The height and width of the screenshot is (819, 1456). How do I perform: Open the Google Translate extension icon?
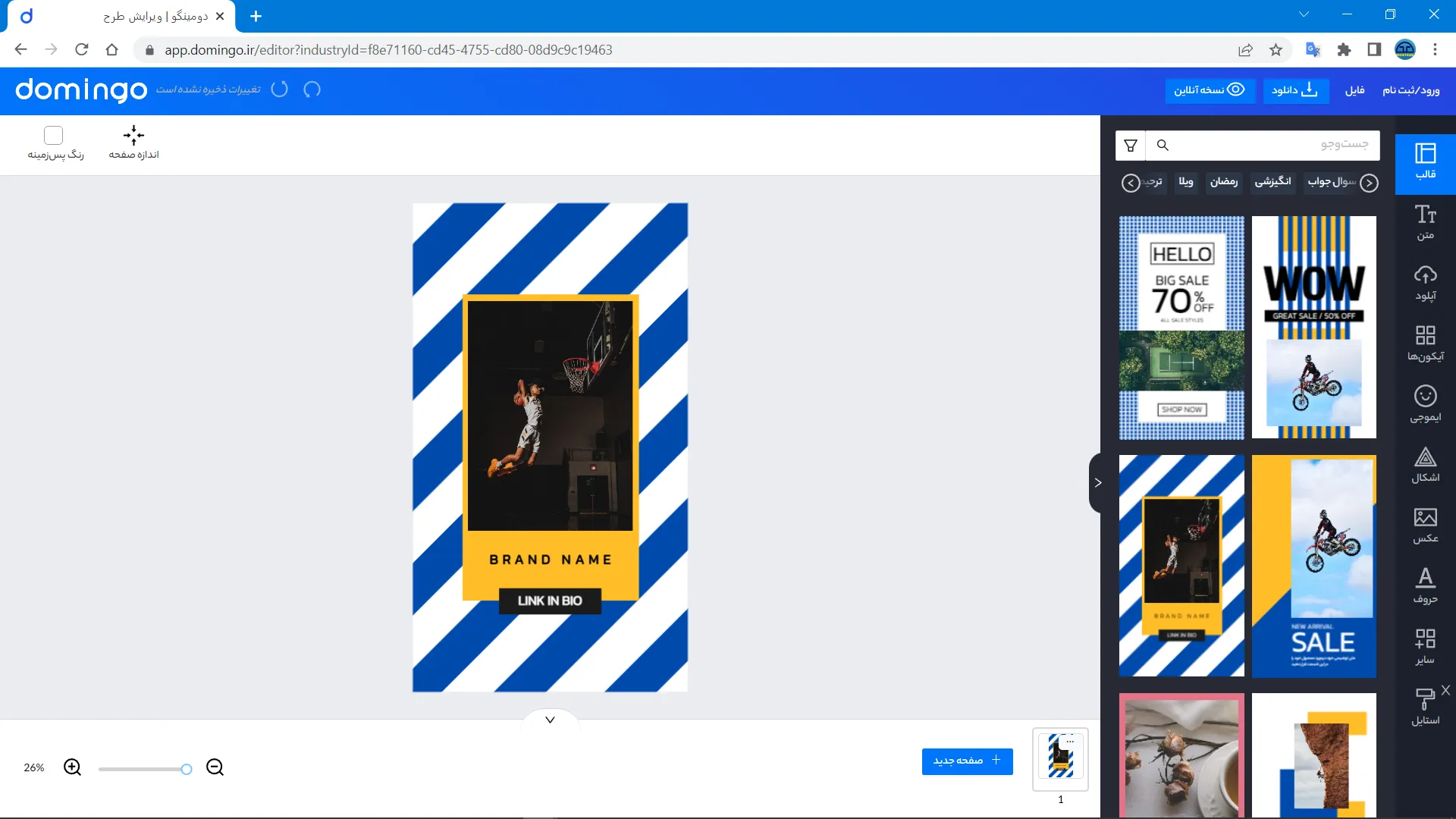pos(1313,50)
